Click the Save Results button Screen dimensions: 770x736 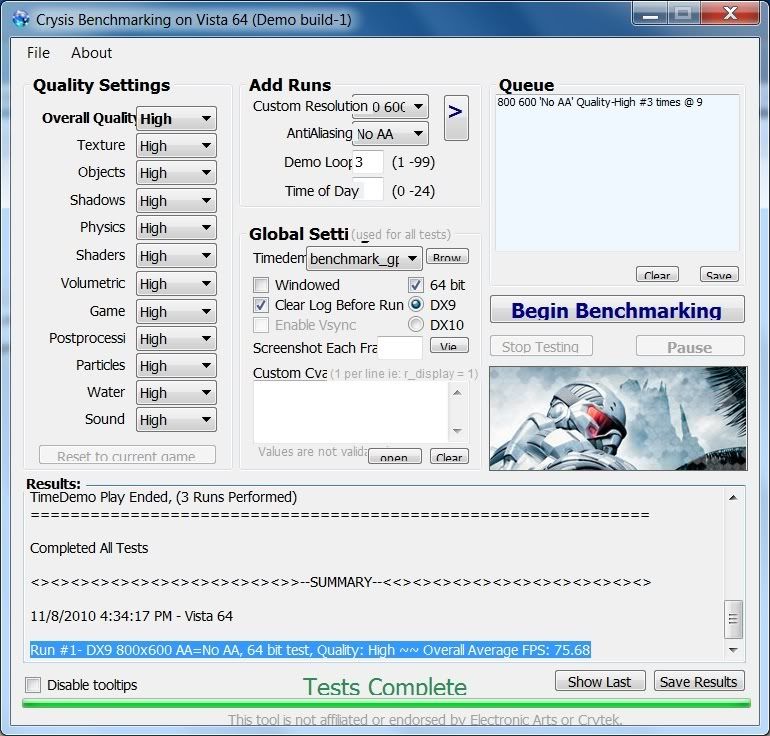tap(699, 681)
